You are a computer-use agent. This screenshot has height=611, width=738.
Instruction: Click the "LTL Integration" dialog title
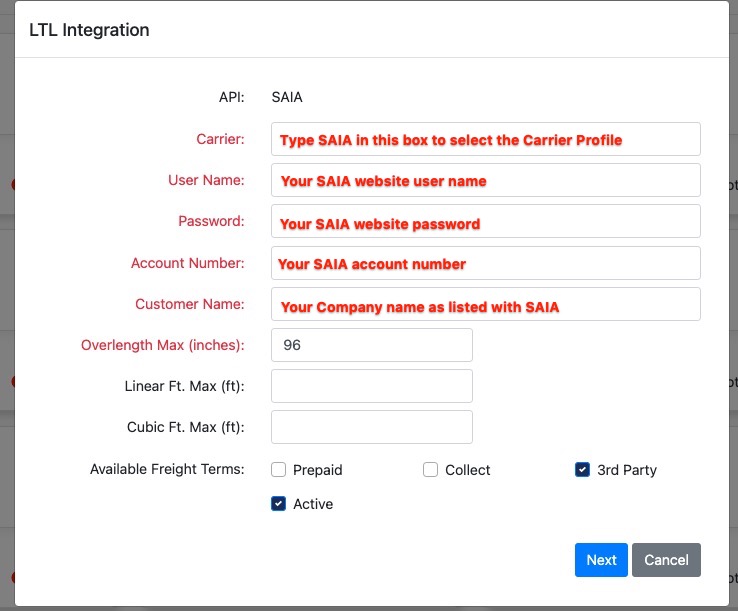(89, 30)
